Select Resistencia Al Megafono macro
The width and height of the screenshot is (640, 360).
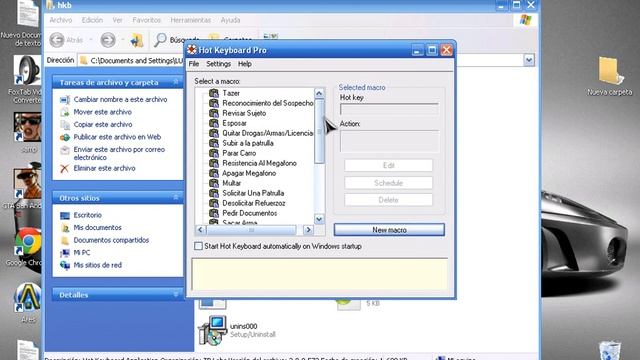click(x=259, y=163)
